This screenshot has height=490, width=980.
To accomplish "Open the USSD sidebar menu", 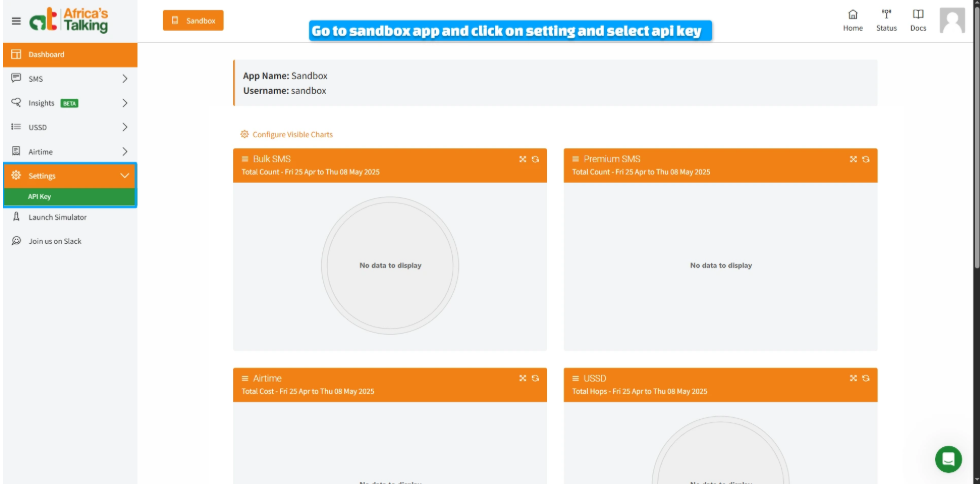I will coord(70,127).
